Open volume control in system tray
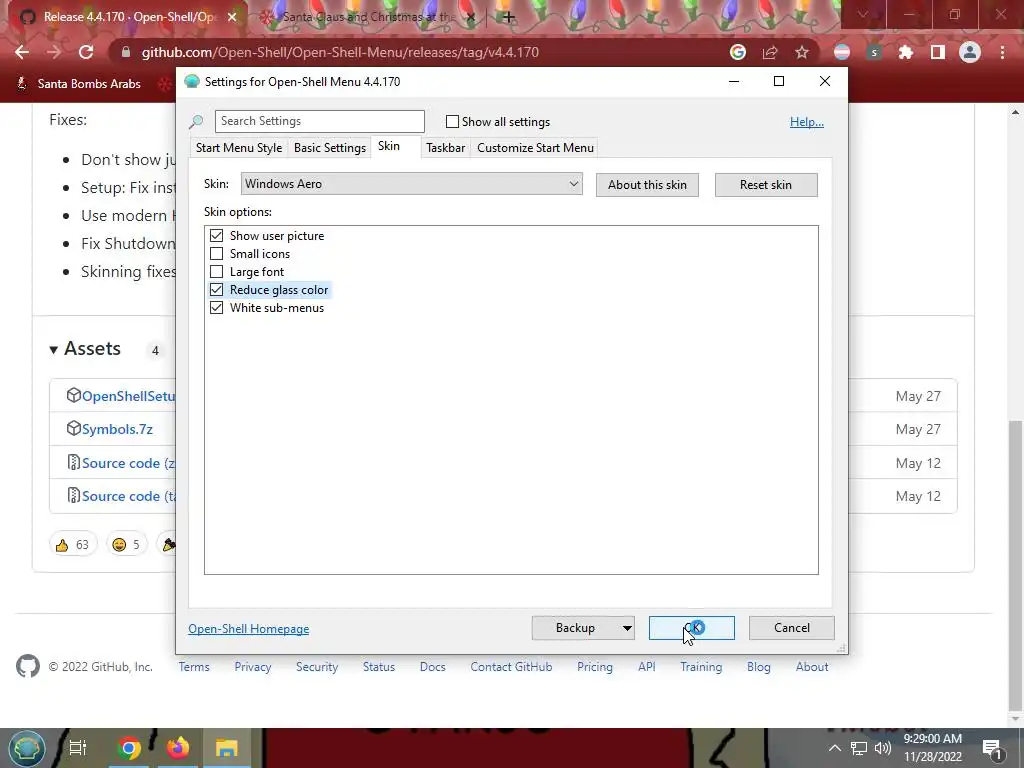 pyautogui.click(x=882, y=748)
